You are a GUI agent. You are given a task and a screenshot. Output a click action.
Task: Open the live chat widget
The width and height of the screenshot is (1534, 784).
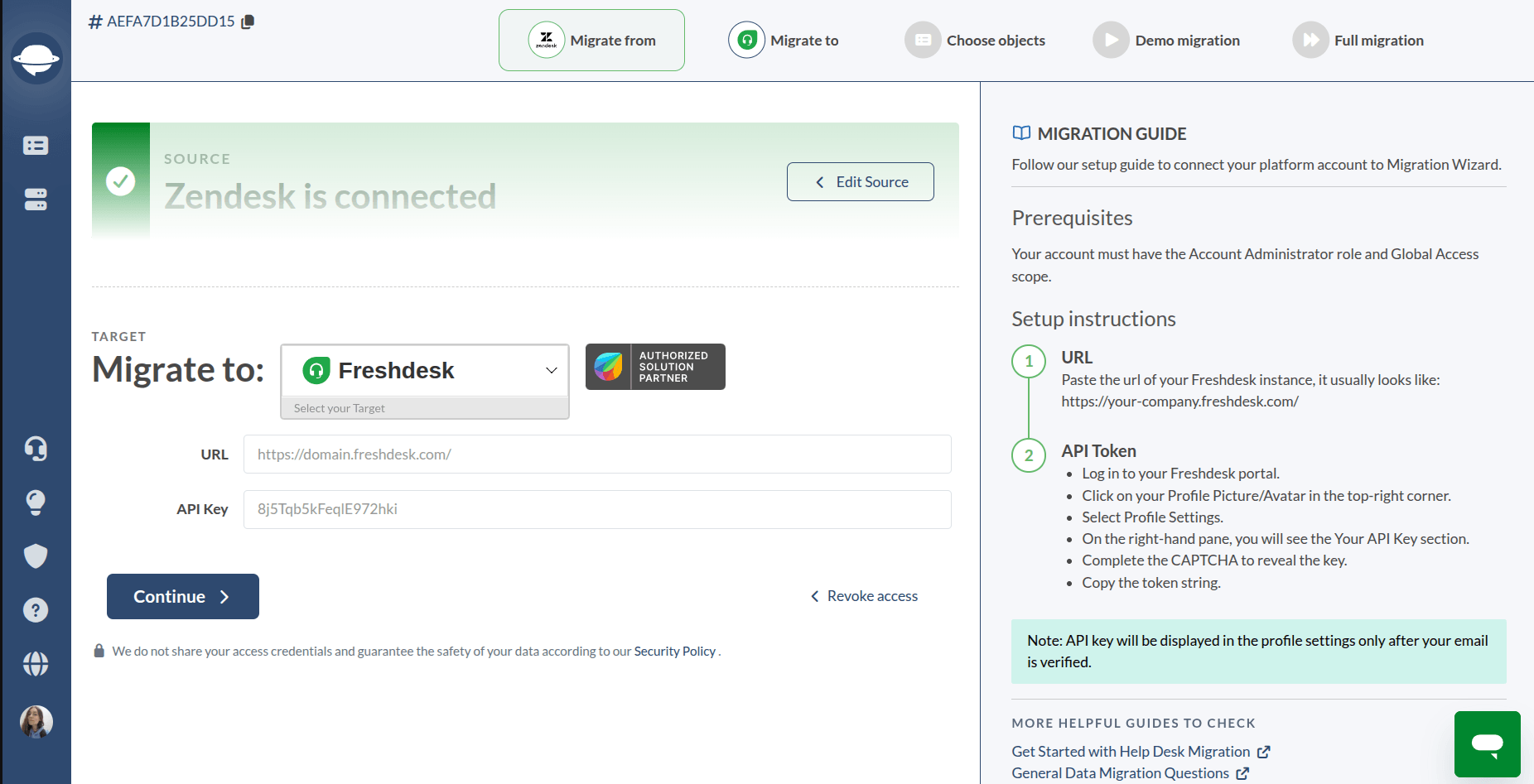point(1488,744)
